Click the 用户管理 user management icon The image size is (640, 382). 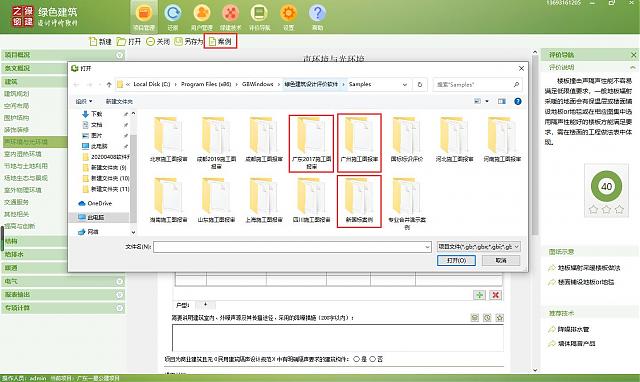pos(202,17)
